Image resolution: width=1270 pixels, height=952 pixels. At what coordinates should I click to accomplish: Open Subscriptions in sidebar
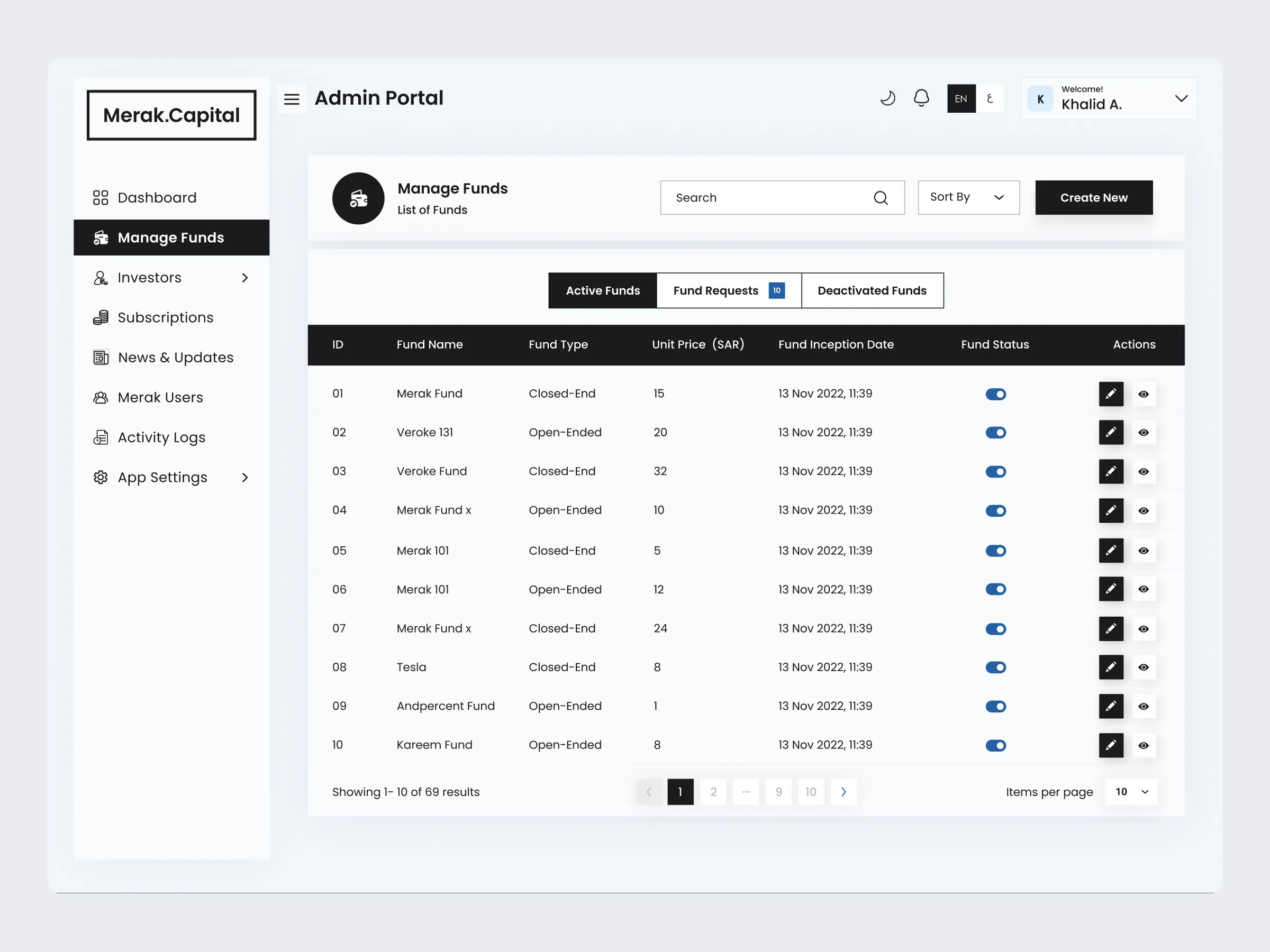click(171, 317)
